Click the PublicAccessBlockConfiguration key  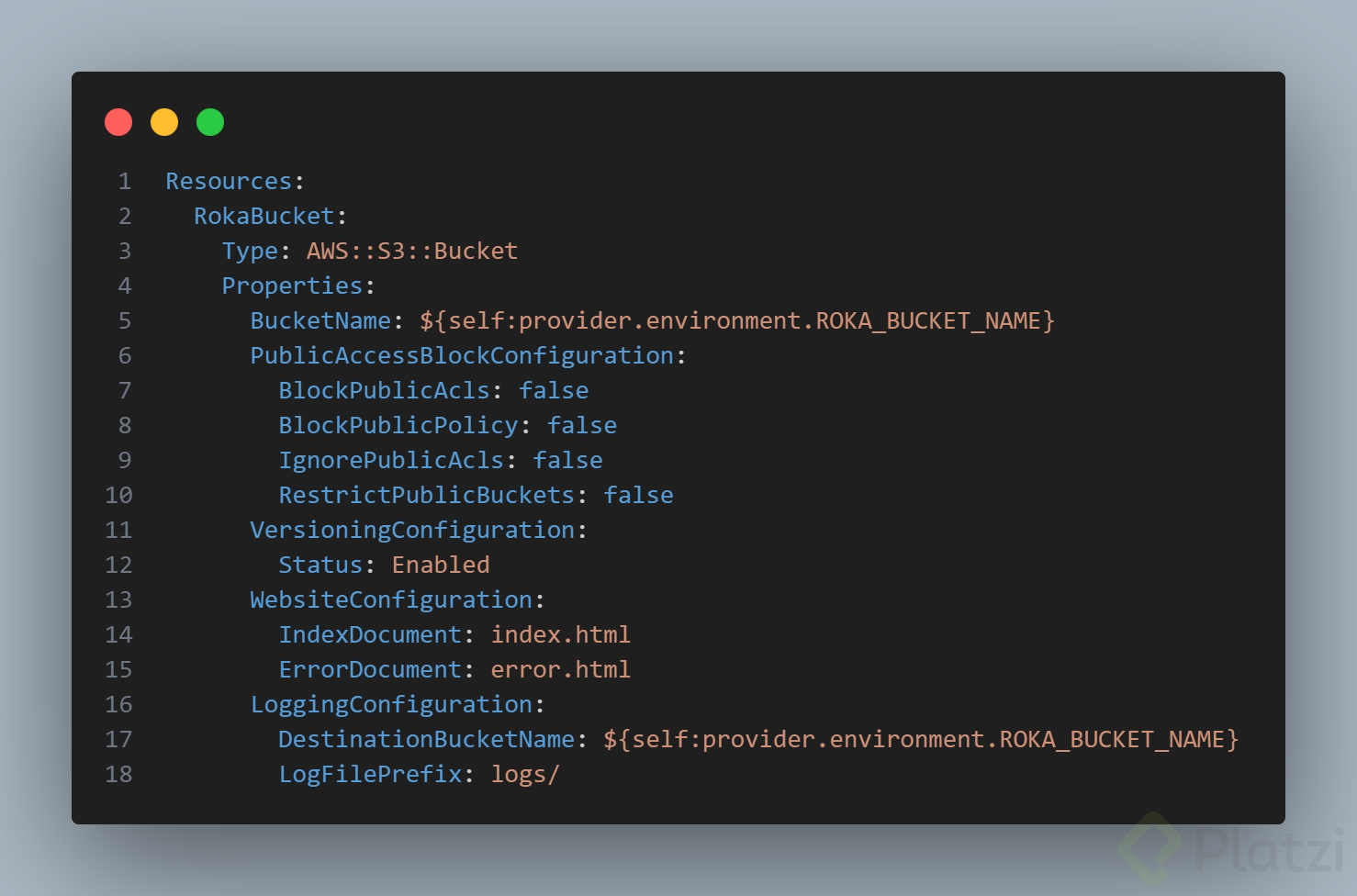pos(462,356)
